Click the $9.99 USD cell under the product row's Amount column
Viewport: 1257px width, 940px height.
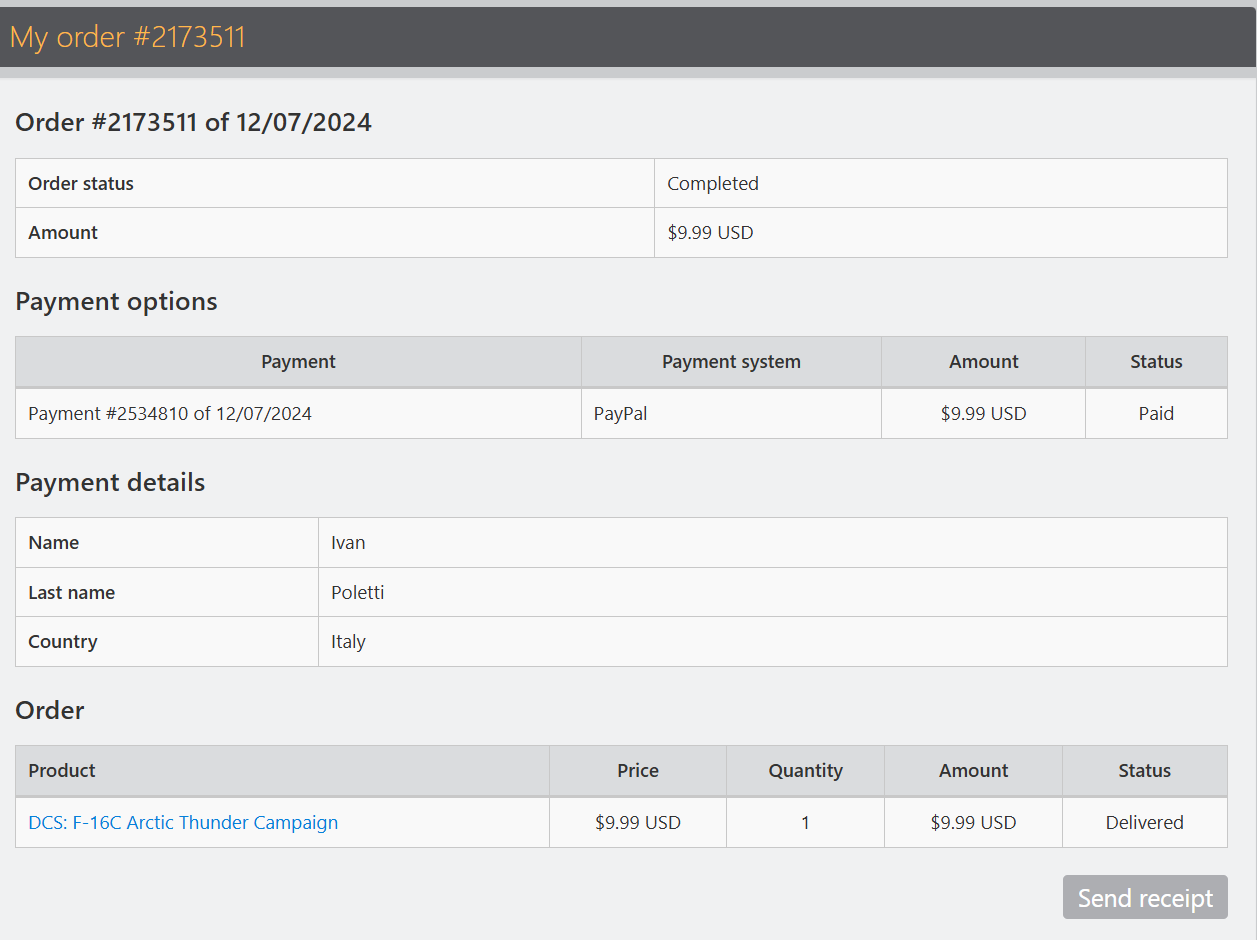(974, 822)
